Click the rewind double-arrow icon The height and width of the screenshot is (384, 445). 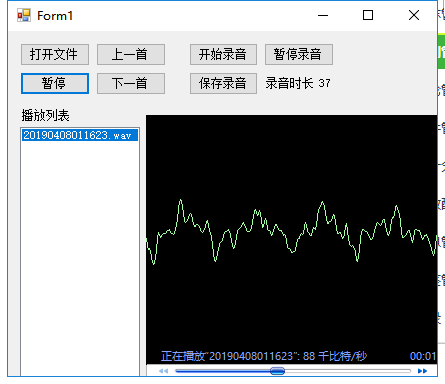pos(163,371)
